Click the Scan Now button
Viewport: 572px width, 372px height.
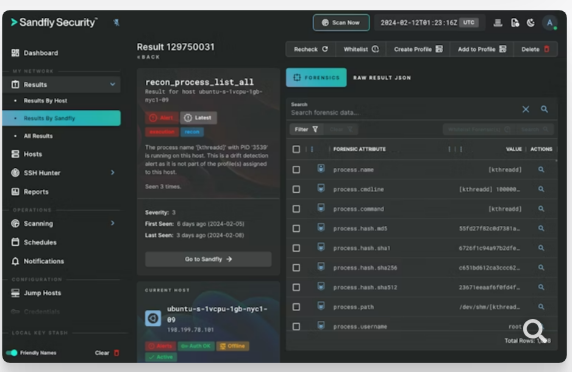(341, 23)
